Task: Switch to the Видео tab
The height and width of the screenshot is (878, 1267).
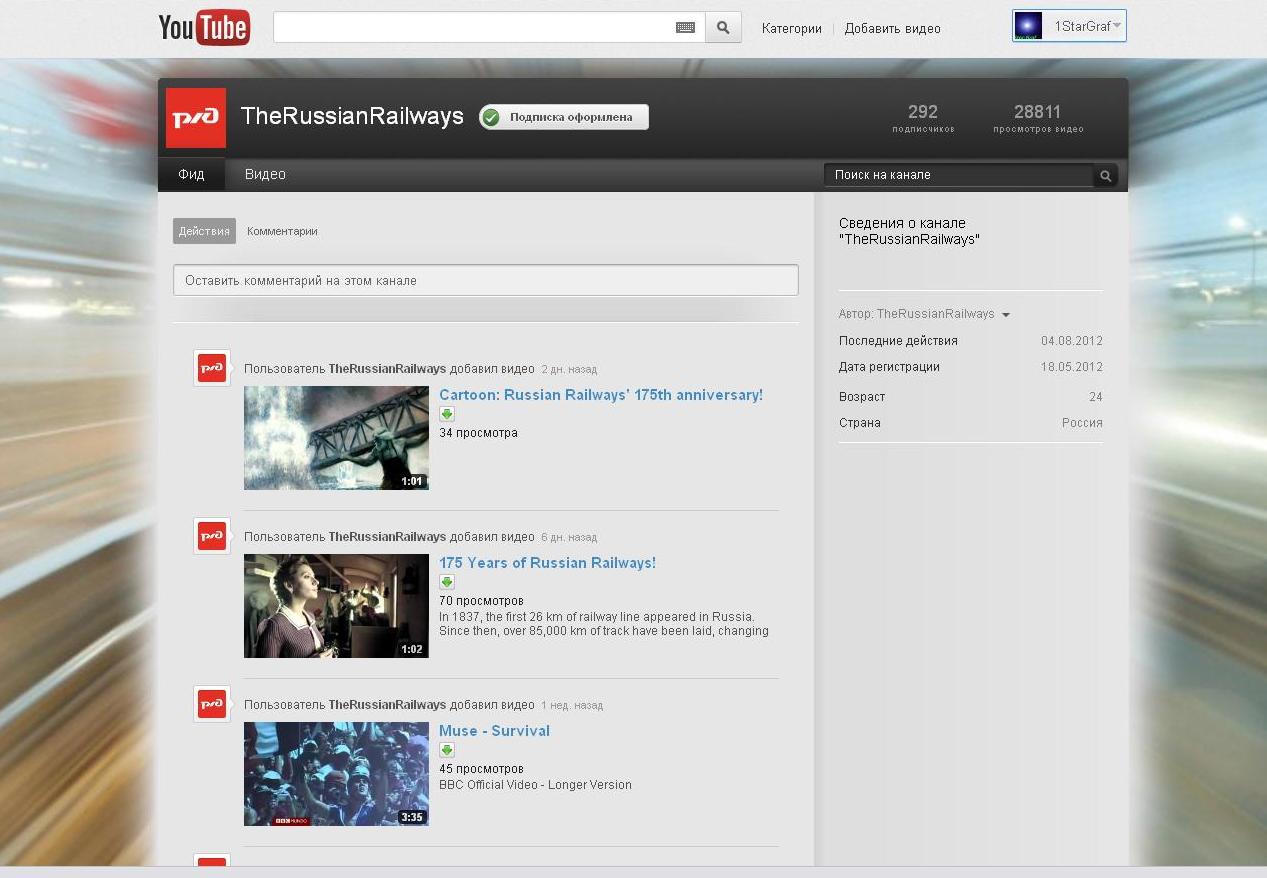Action: (265, 174)
